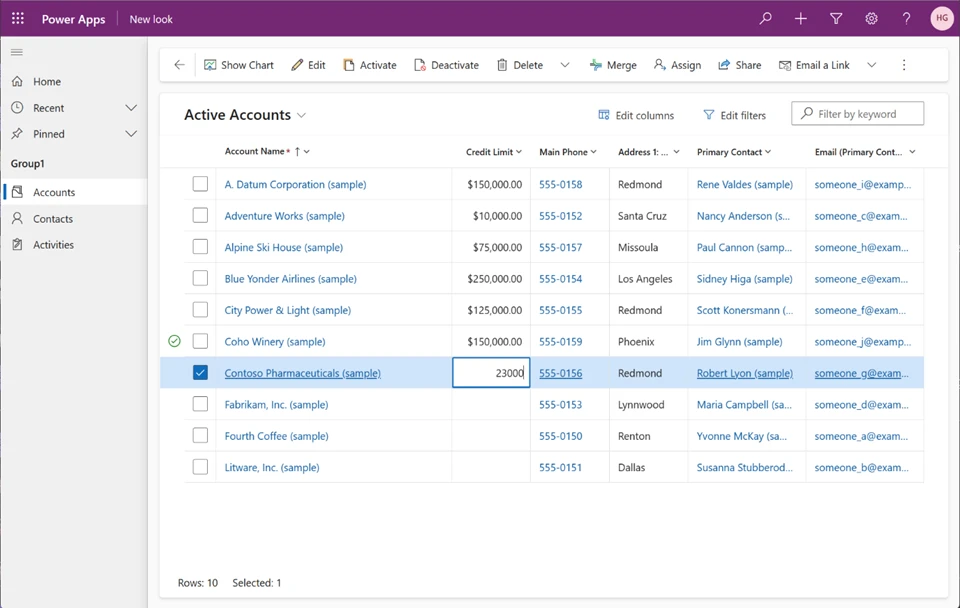Click the back arrow in command bar

click(180, 65)
